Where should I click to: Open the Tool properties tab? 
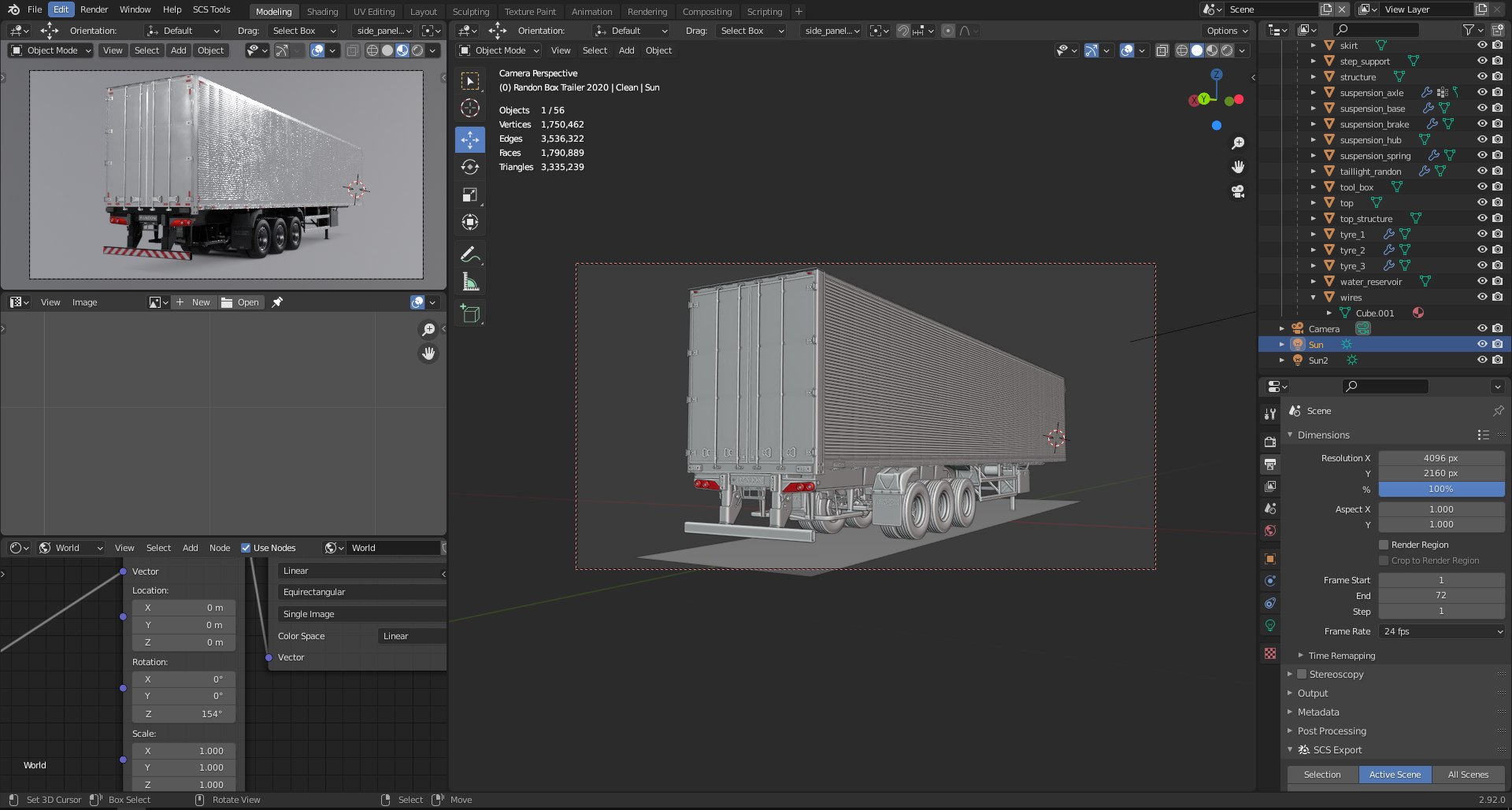coord(1269,414)
